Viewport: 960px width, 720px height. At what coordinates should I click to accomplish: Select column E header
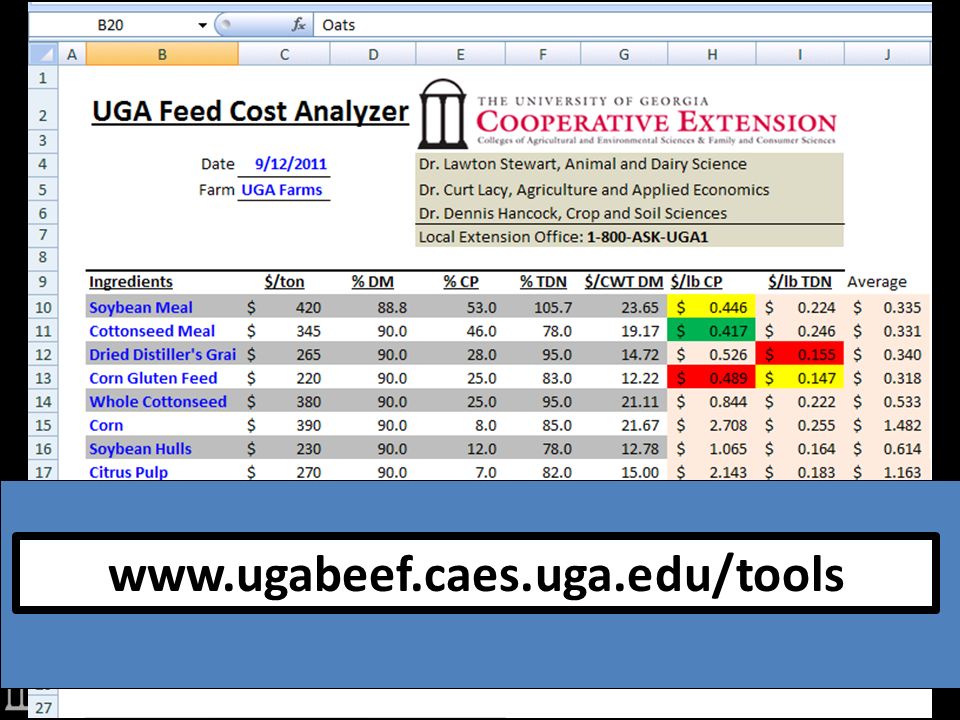click(460, 54)
